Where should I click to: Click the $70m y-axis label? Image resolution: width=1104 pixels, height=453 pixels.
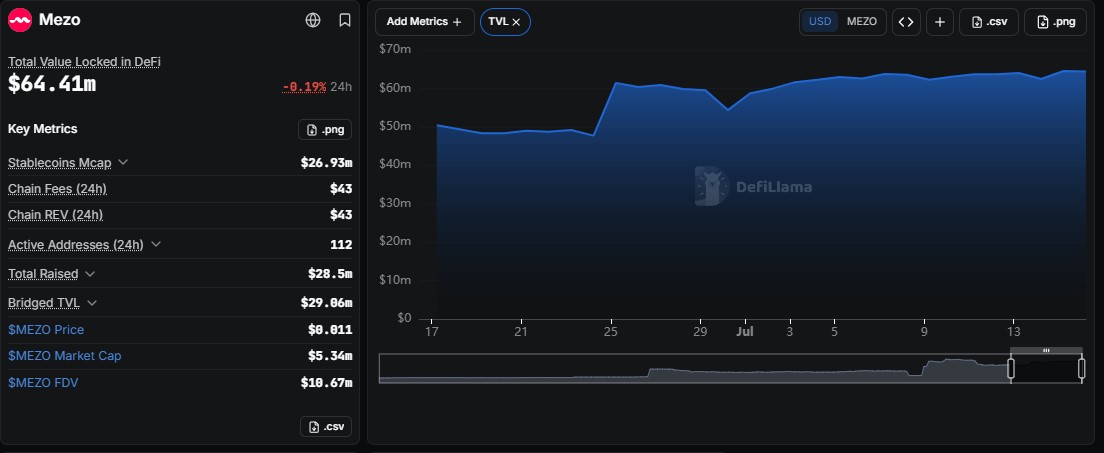coord(395,49)
